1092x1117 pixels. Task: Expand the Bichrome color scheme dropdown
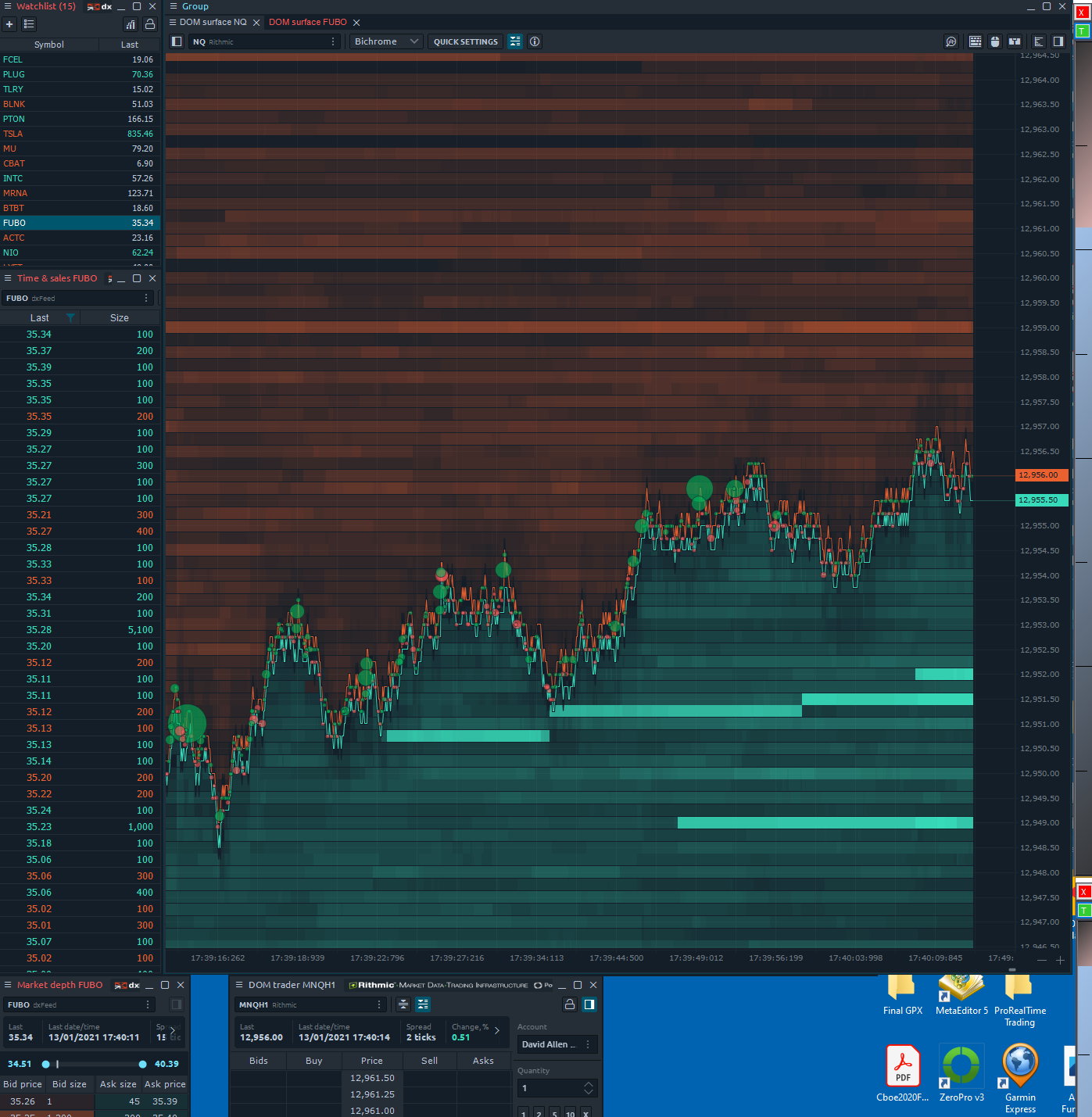click(x=386, y=41)
